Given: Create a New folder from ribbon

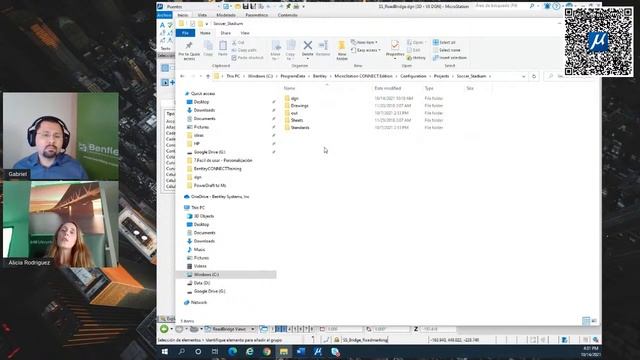Looking at the screenshot, I should (342, 50).
